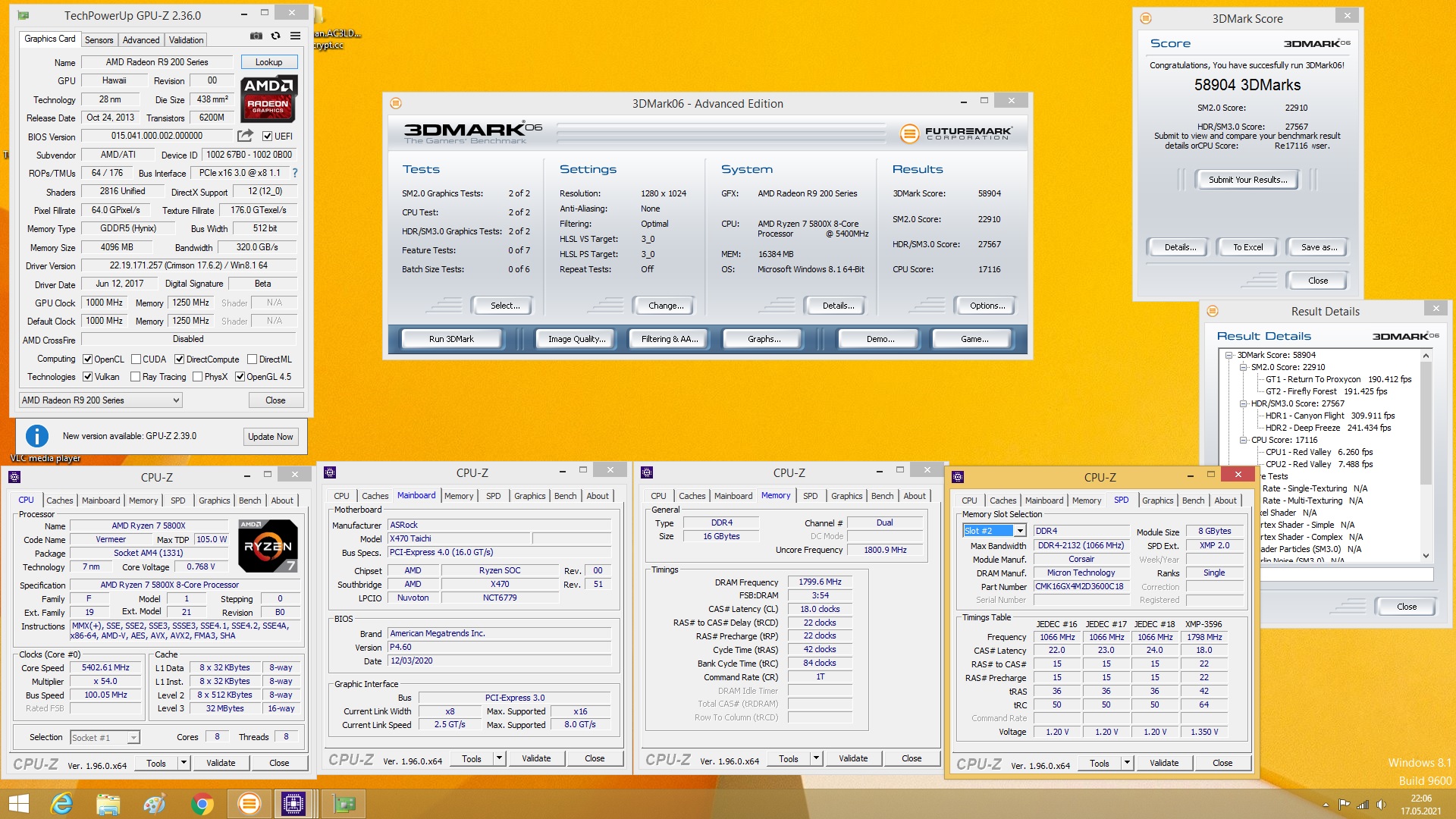Viewport: 1456px width, 819px height.
Task: Open the Slot #2 memory slot dropdown
Action: (994, 531)
